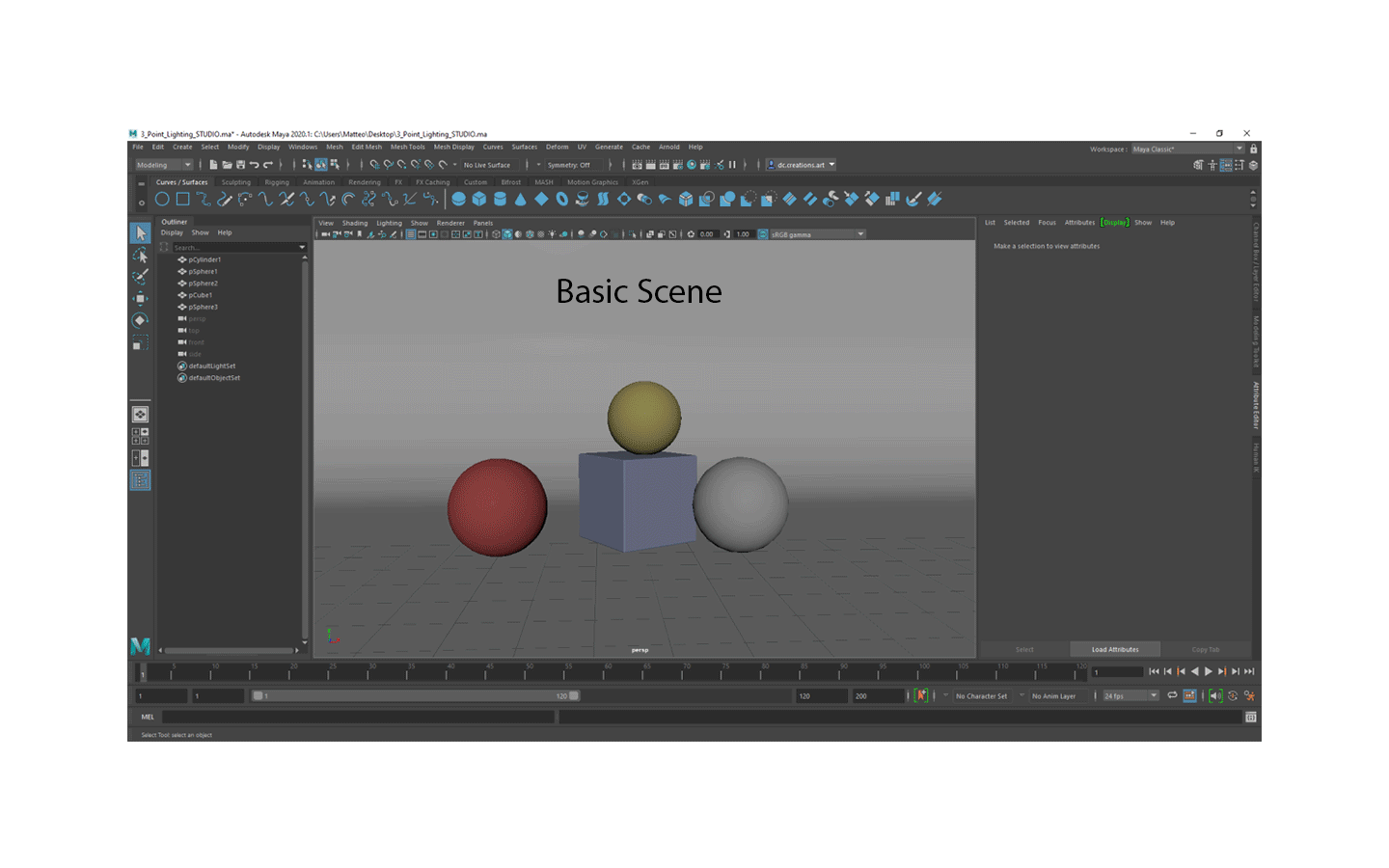This screenshot has width=1389, height=868.
Task: Switch to the single perspective view layout
Action: pos(140,415)
